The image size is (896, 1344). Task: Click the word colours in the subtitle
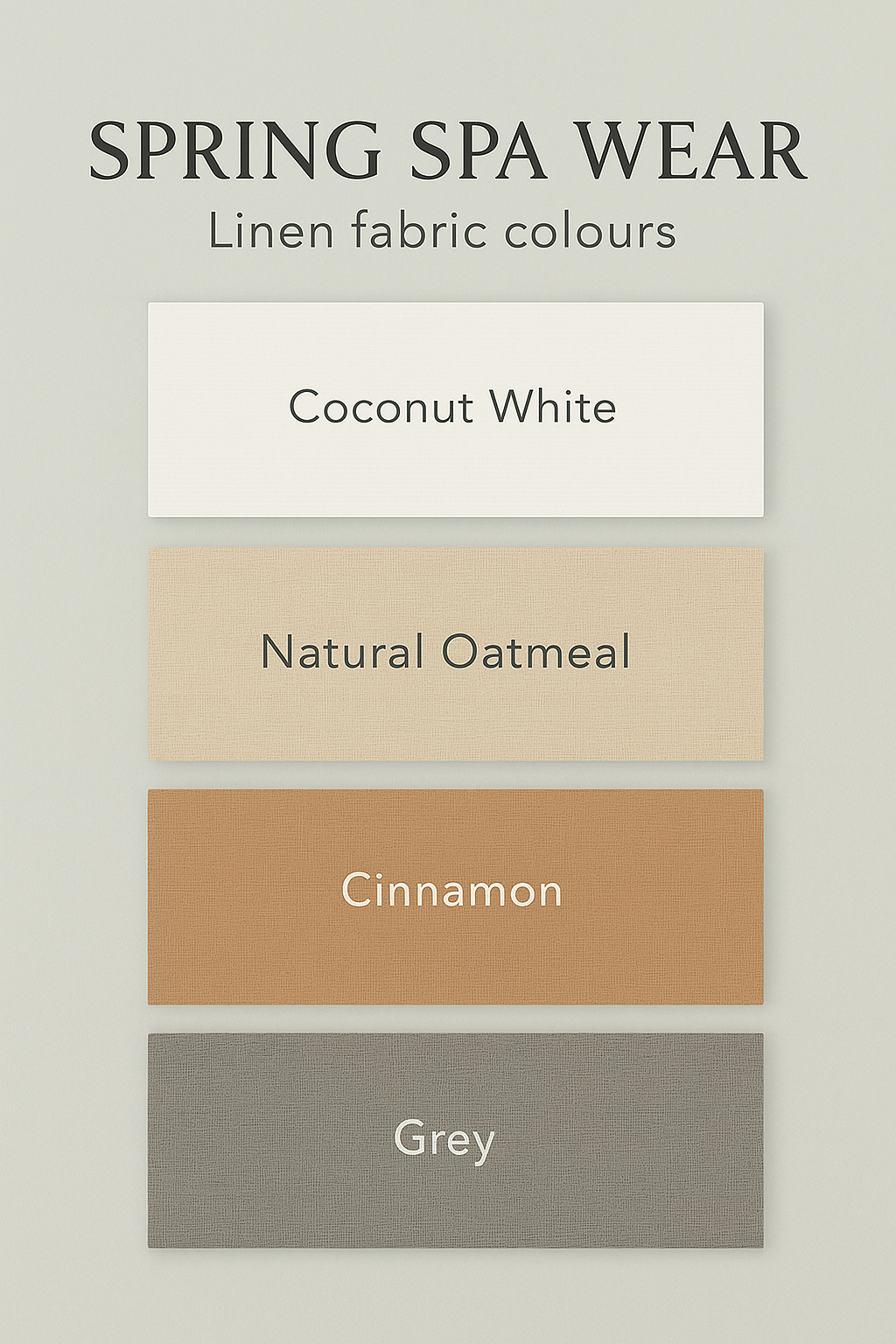pos(590,233)
